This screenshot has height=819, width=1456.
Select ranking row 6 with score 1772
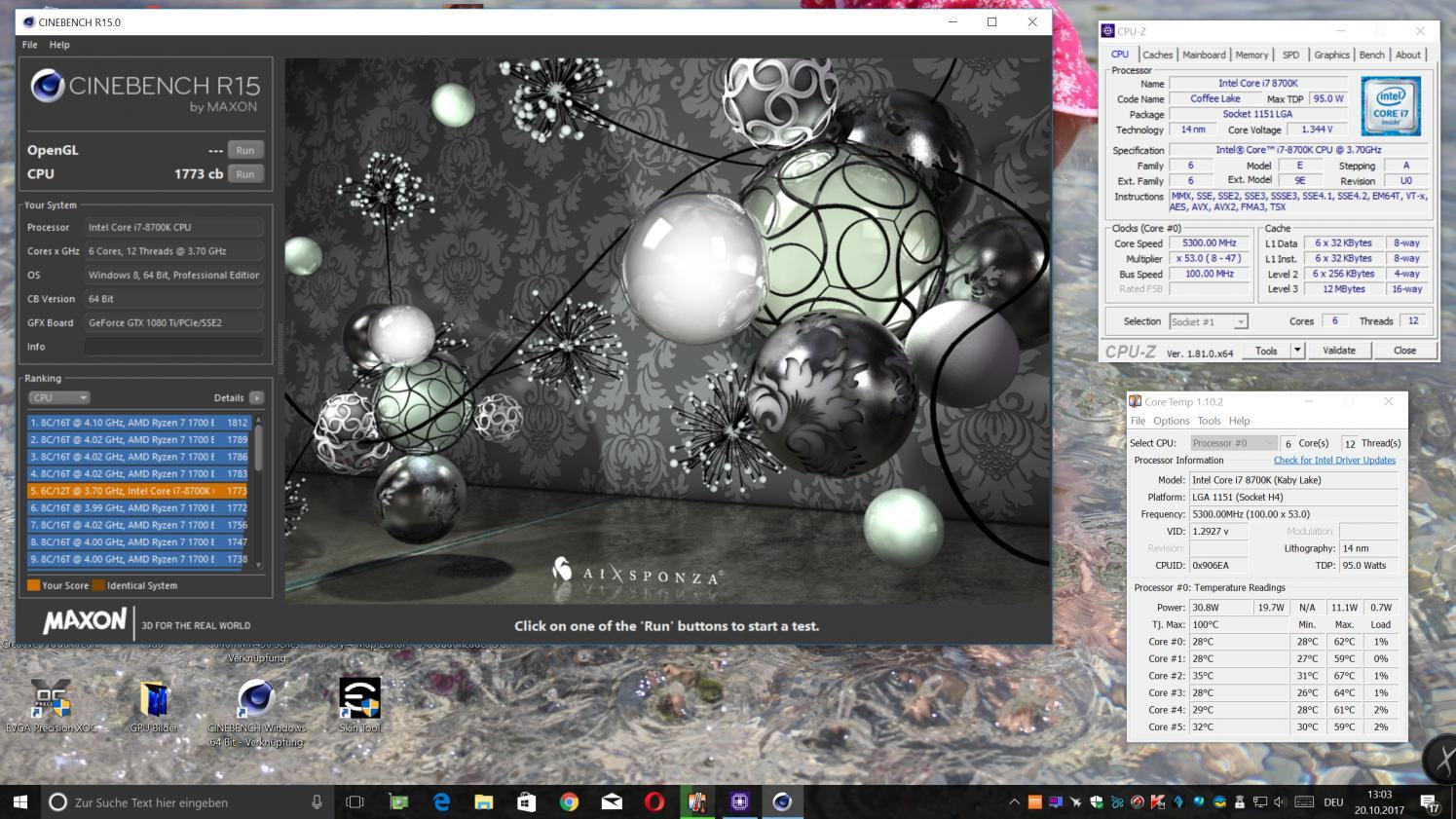139,507
